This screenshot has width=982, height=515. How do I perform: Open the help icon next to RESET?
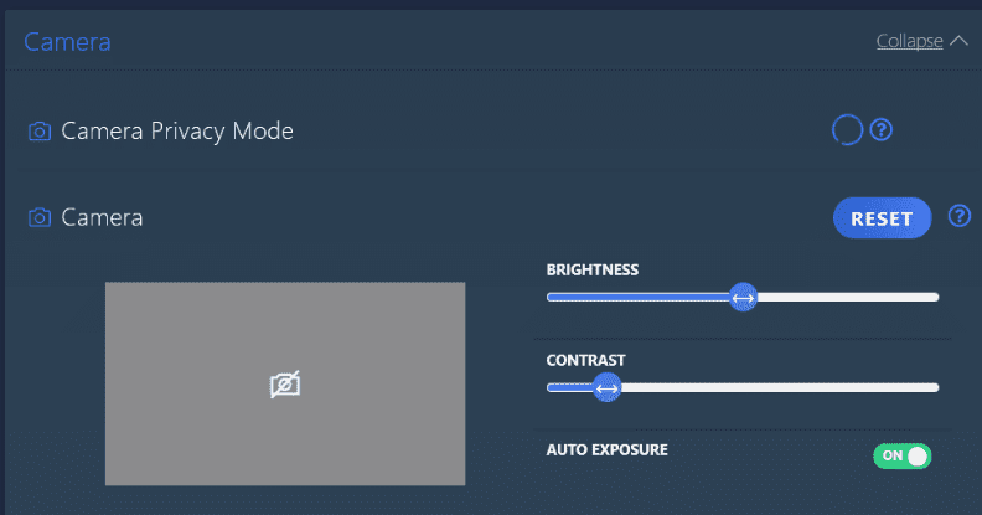[959, 216]
